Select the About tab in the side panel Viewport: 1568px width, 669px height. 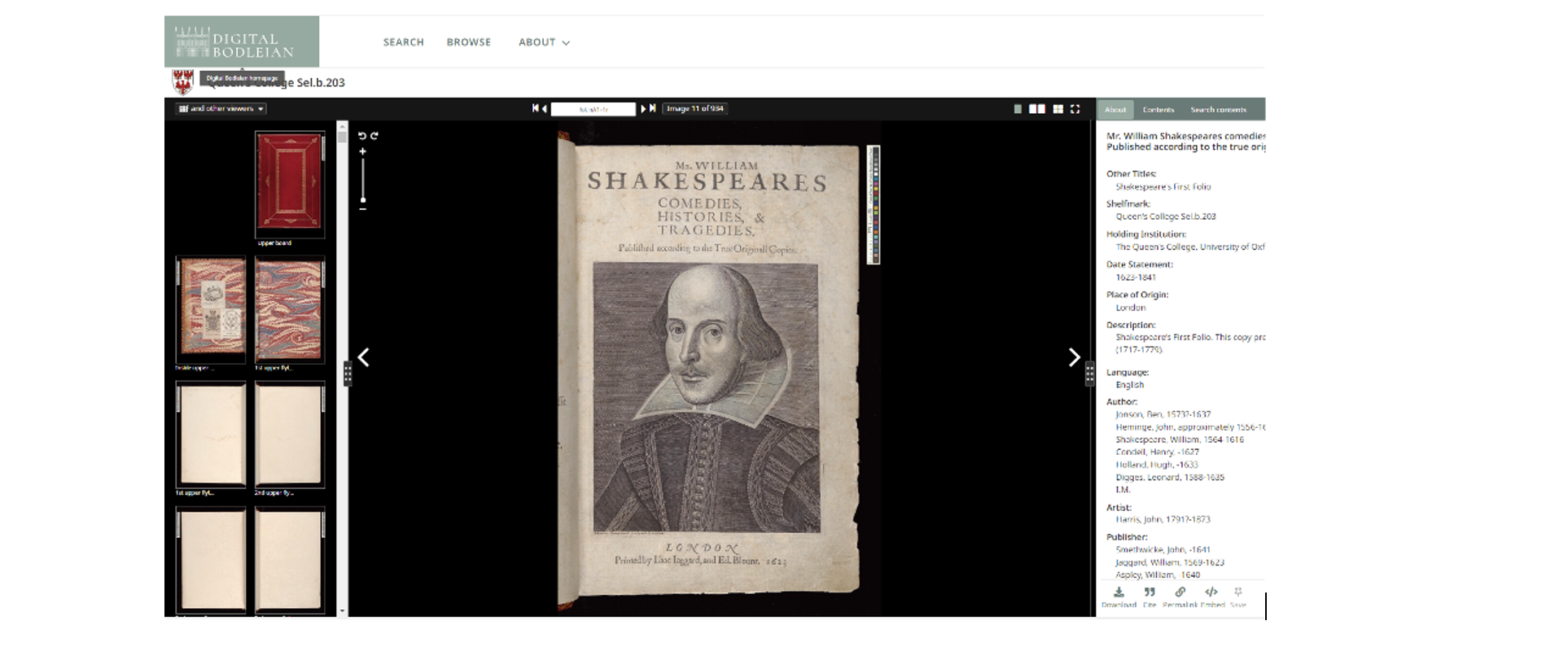pos(1115,109)
